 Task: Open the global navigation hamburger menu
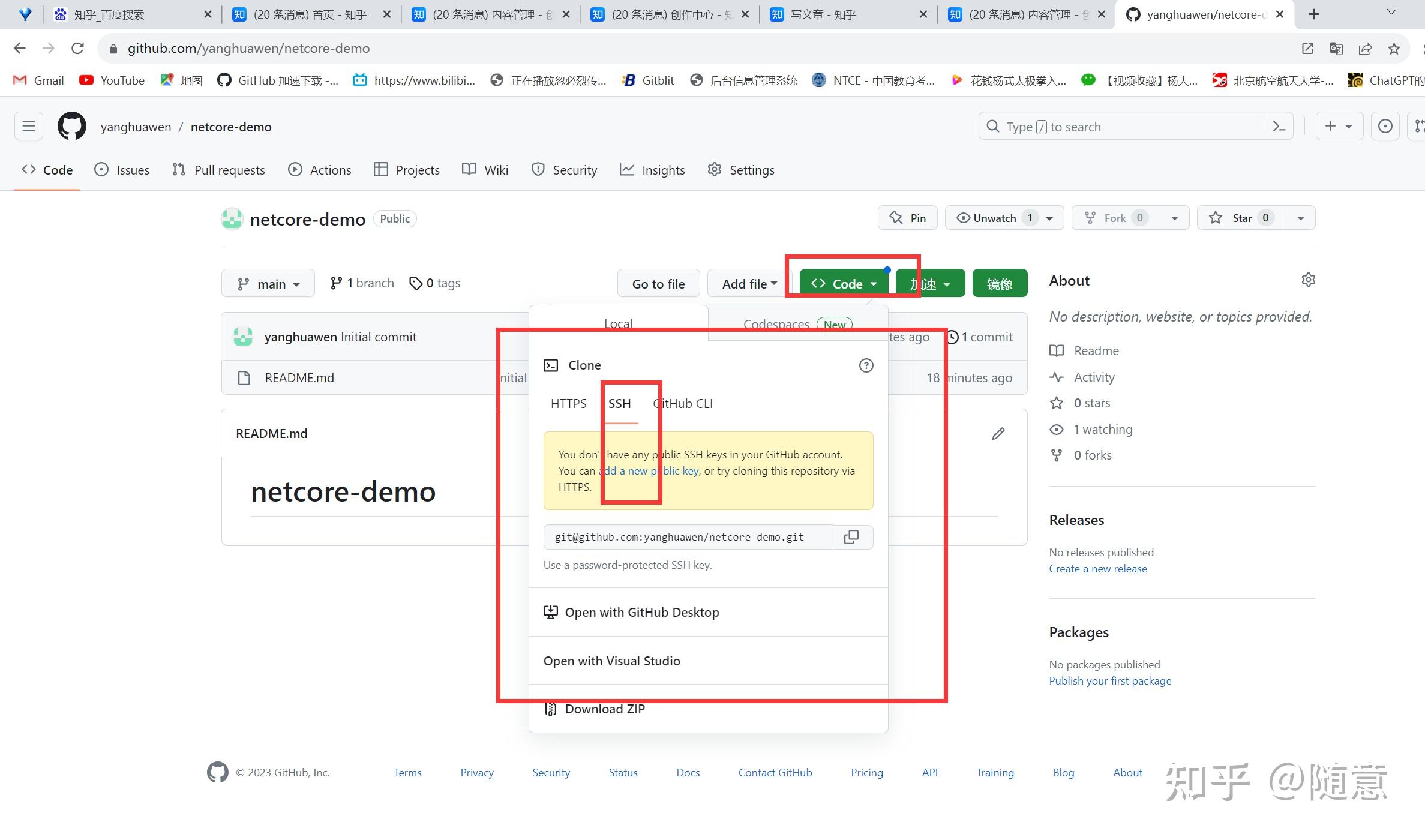click(x=28, y=126)
